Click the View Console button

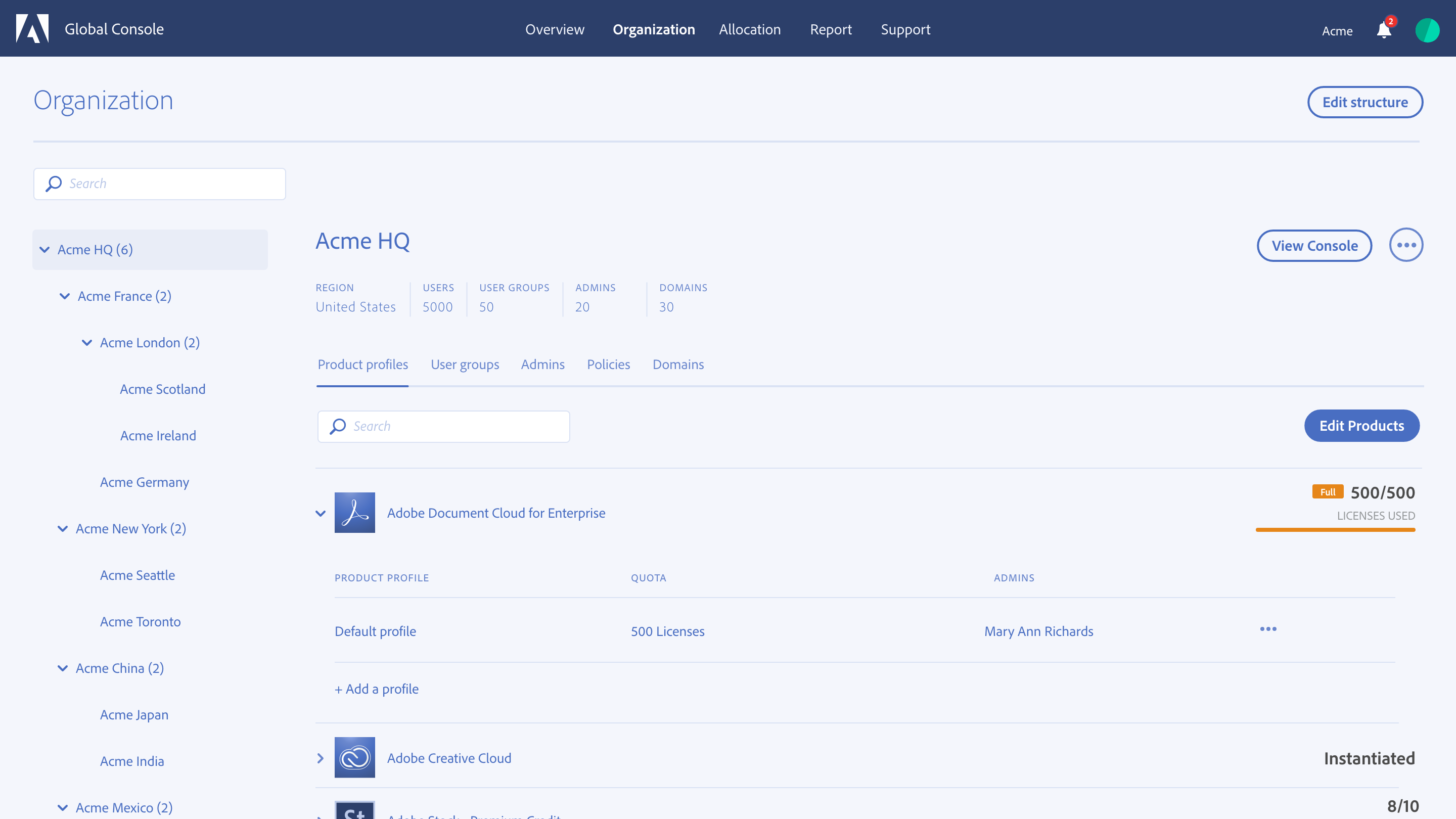(x=1314, y=246)
